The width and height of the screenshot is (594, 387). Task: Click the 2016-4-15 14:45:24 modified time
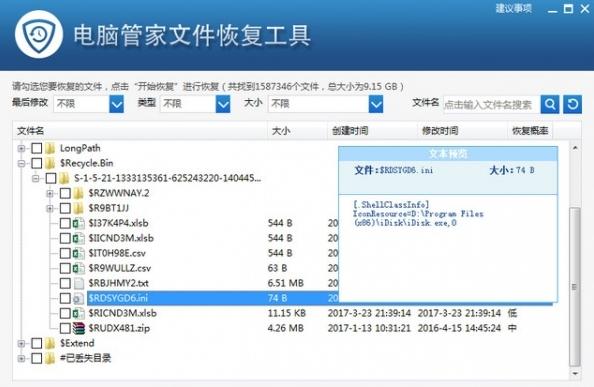[460, 328]
